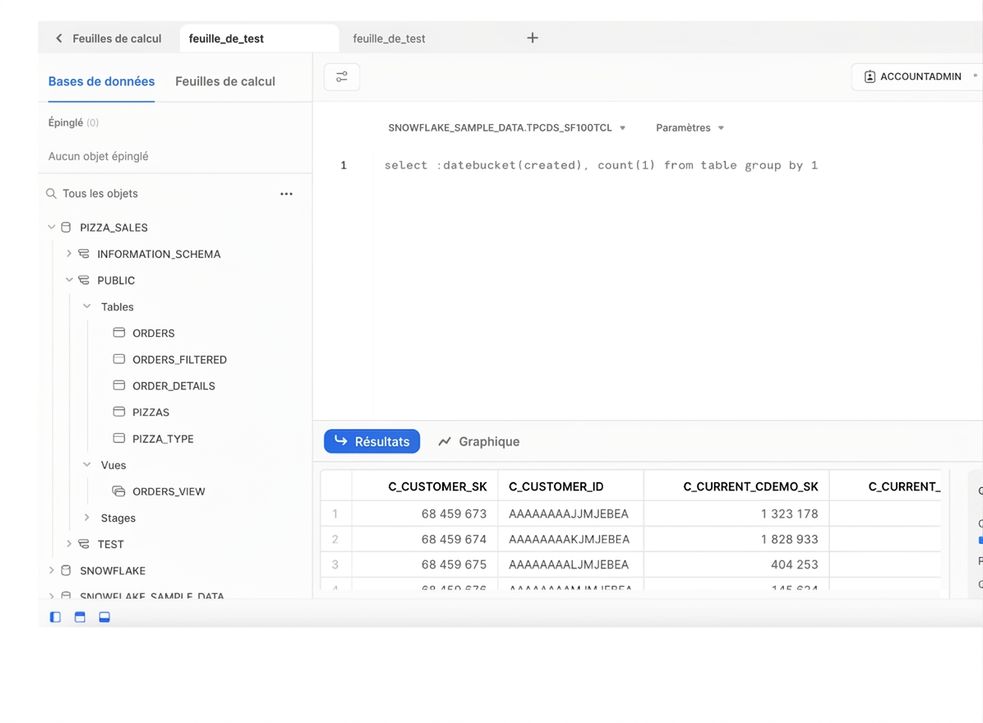
Task: Click the TEST schema icon
Action: 83,544
